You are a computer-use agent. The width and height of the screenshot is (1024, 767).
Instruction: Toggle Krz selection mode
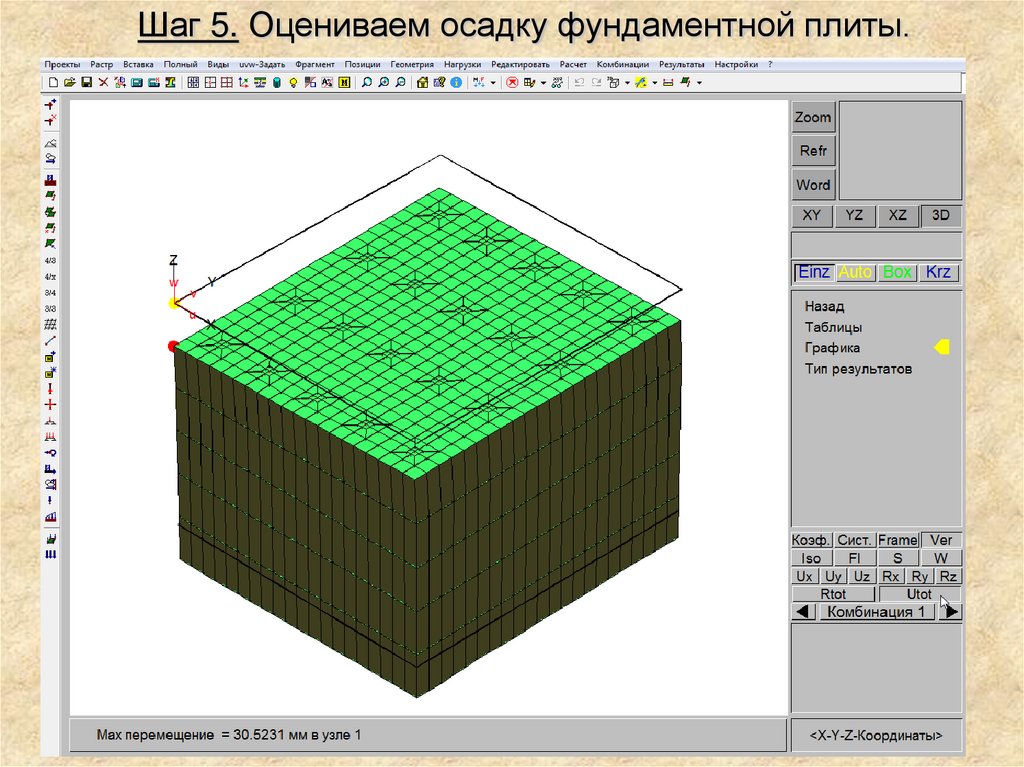tap(938, 272)
